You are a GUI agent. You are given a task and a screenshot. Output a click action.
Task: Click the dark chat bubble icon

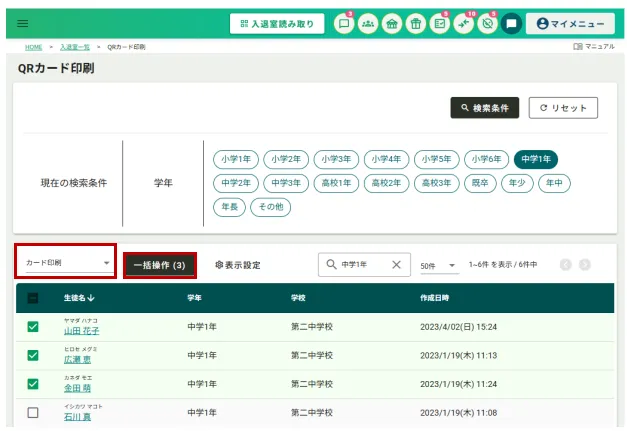(x=511, y=23)
